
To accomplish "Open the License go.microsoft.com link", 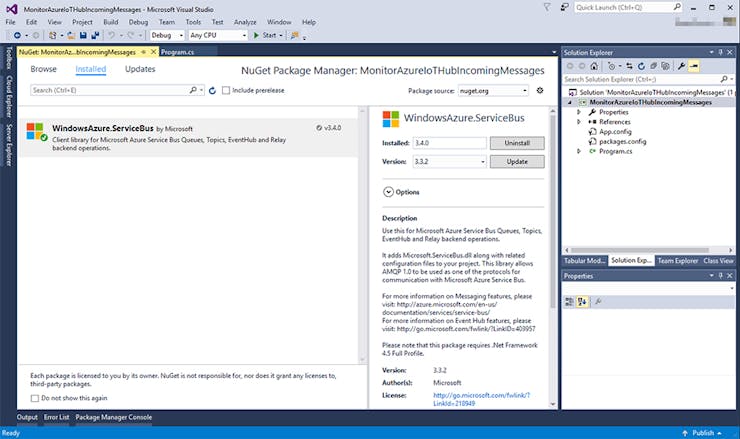I will tap(481, 399).
